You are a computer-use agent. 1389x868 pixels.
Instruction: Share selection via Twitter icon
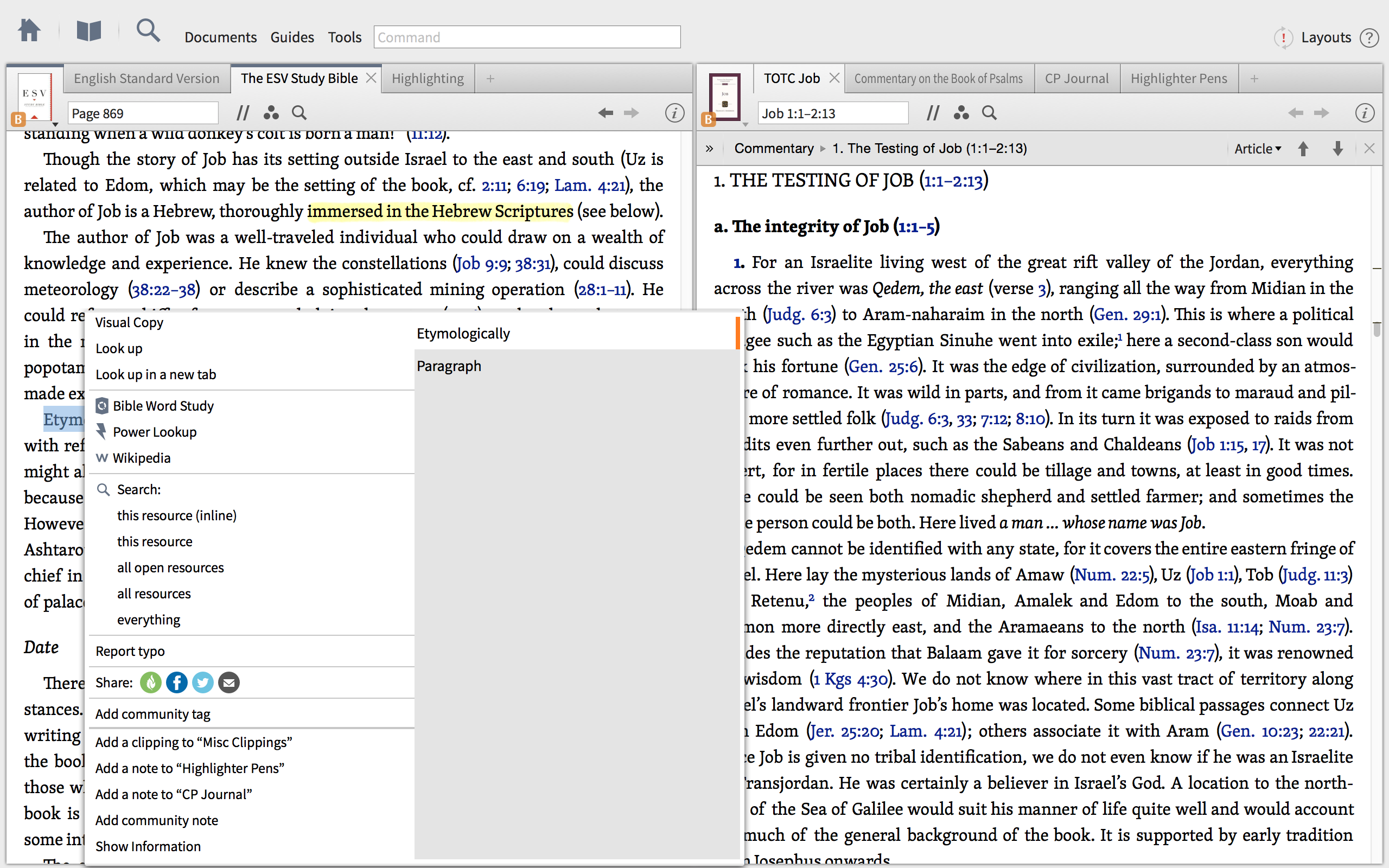[x=202, y=682]
